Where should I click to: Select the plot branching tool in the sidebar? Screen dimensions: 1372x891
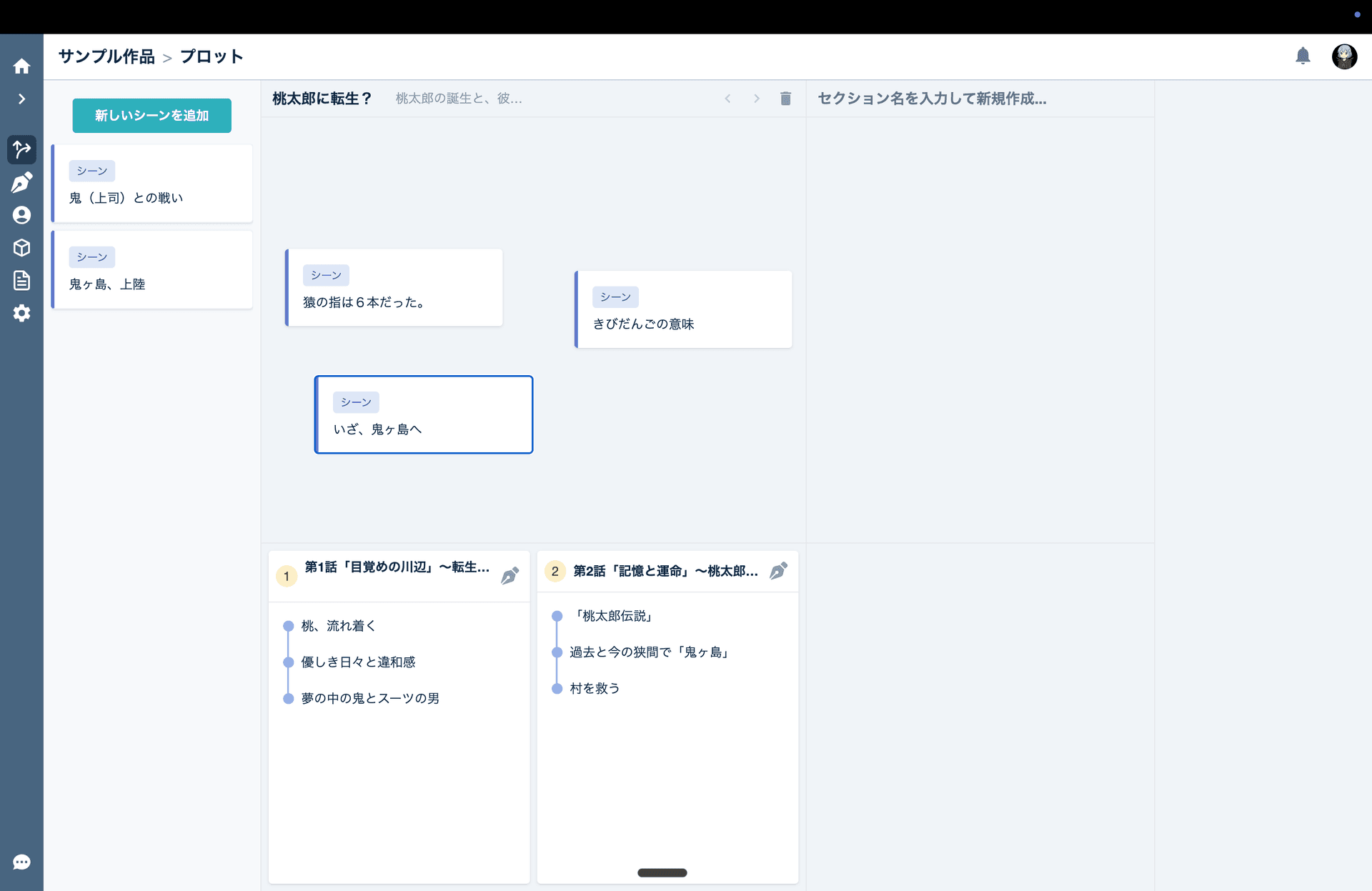(x=21, y=149)
